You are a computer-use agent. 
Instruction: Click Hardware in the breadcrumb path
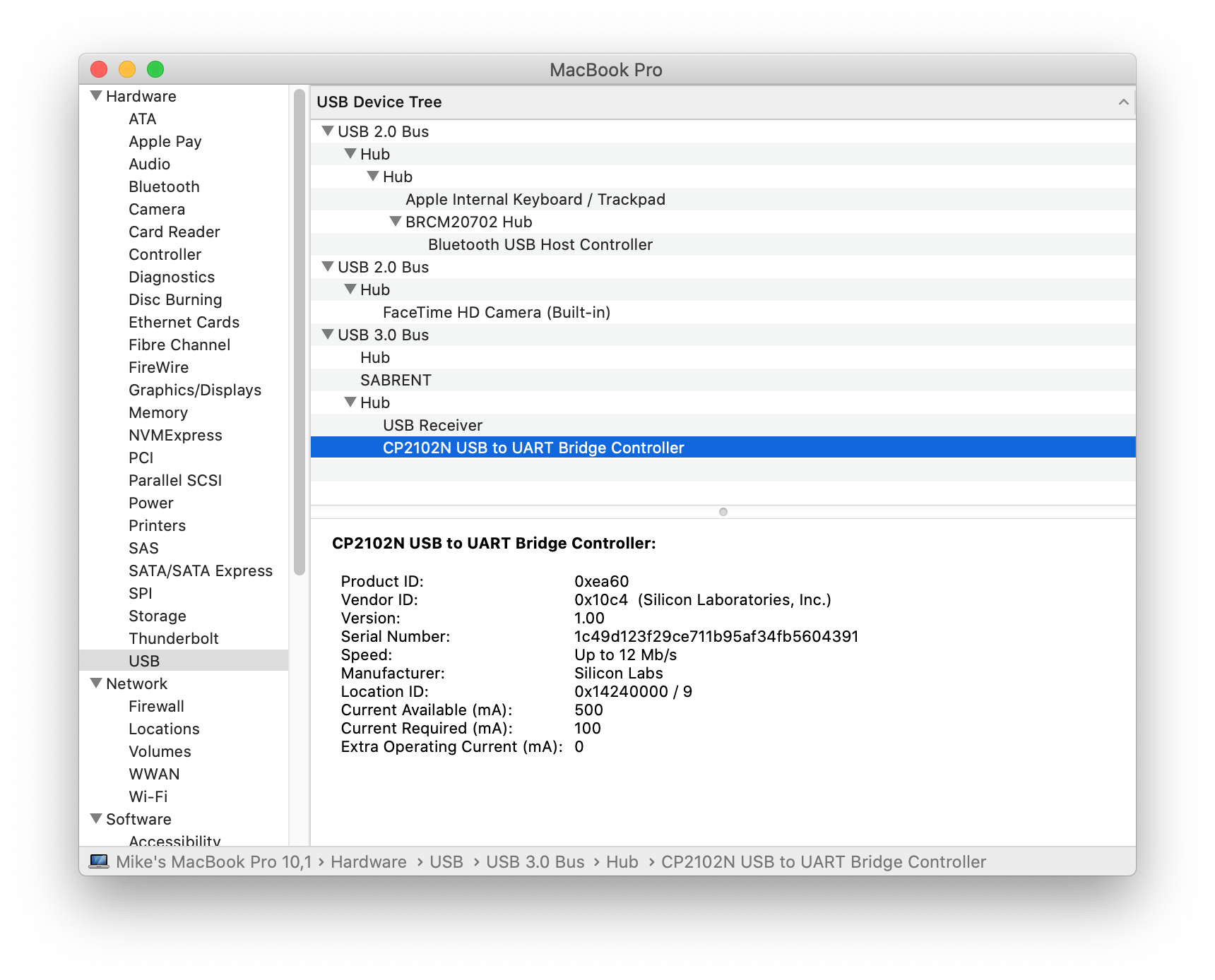click(x=368, y=861)
